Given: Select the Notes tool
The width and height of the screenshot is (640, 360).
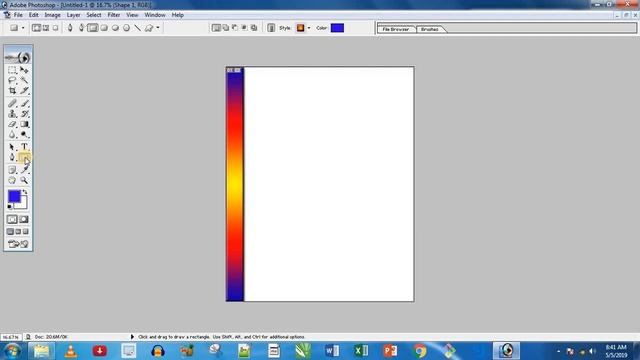Looking at the screenshot, I should [12, 169].
